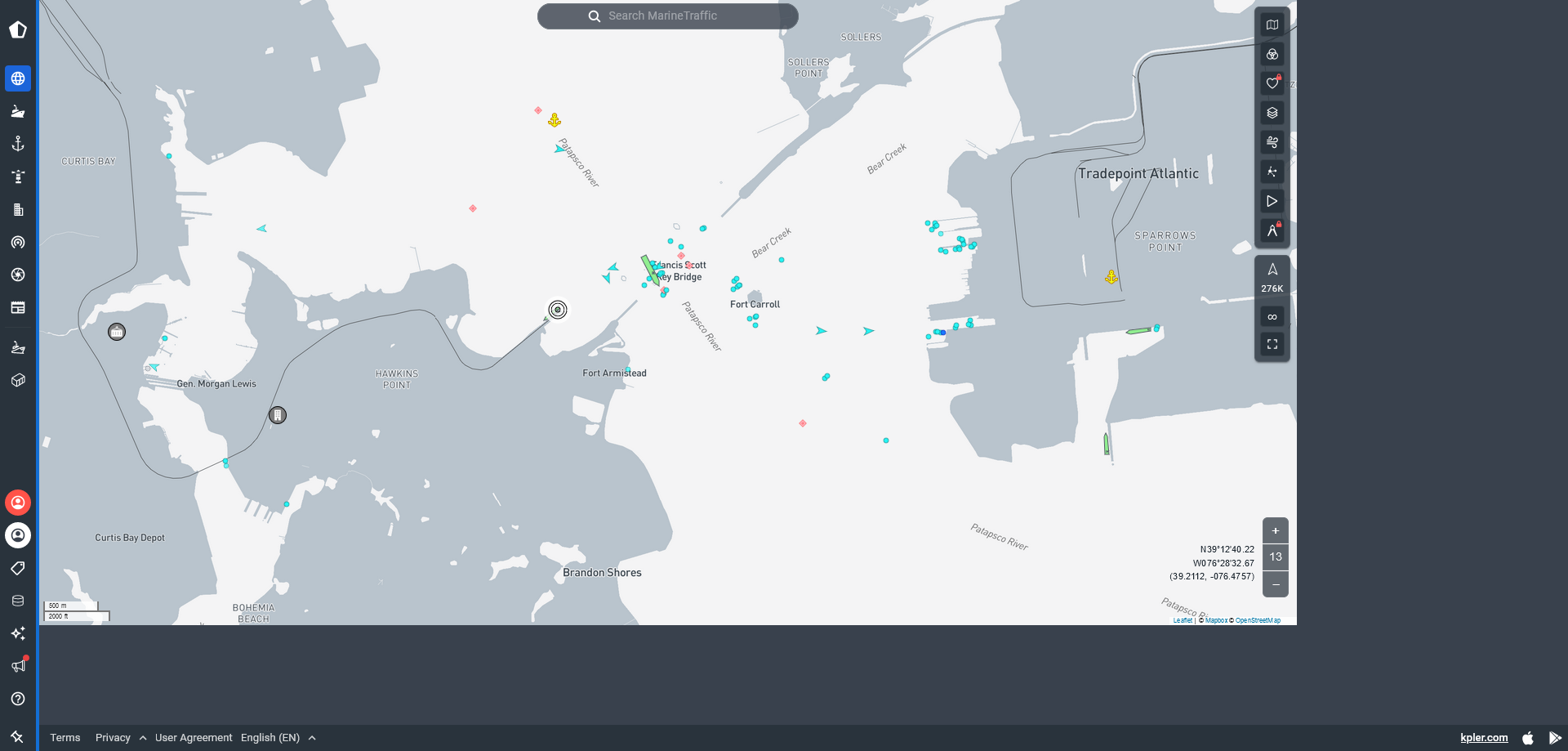This screenshot has height=751, width=1568.
Task: Open the kpler.com link
Action: pyautogui.click(x=1484, y=738)
